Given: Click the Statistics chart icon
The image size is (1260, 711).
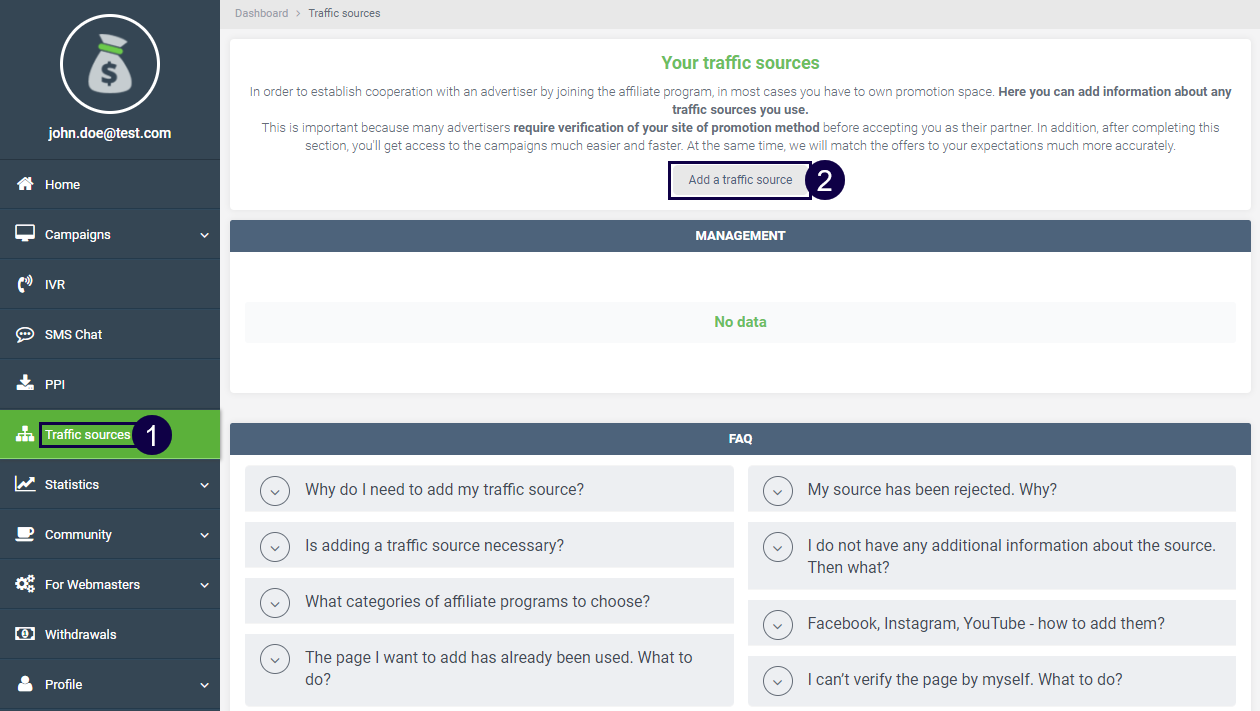Looking at the screenshot, I should (25, 484).
